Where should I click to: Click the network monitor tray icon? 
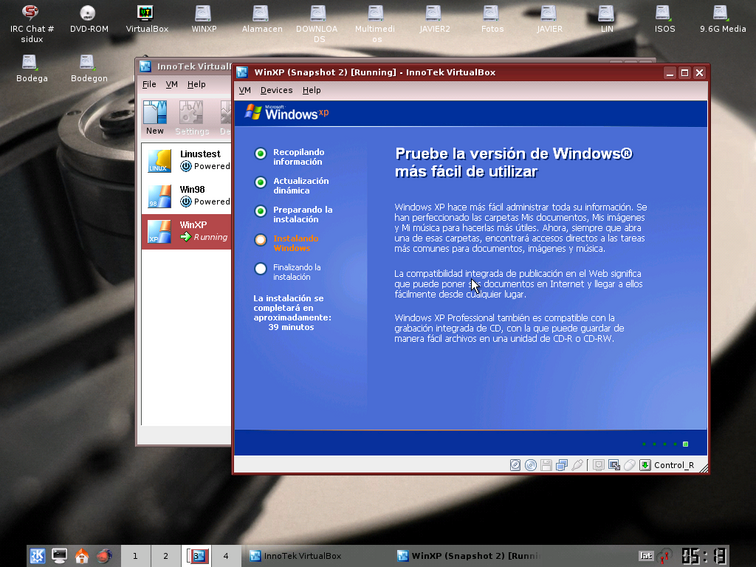pyautogui.click(x=665, y=556)
